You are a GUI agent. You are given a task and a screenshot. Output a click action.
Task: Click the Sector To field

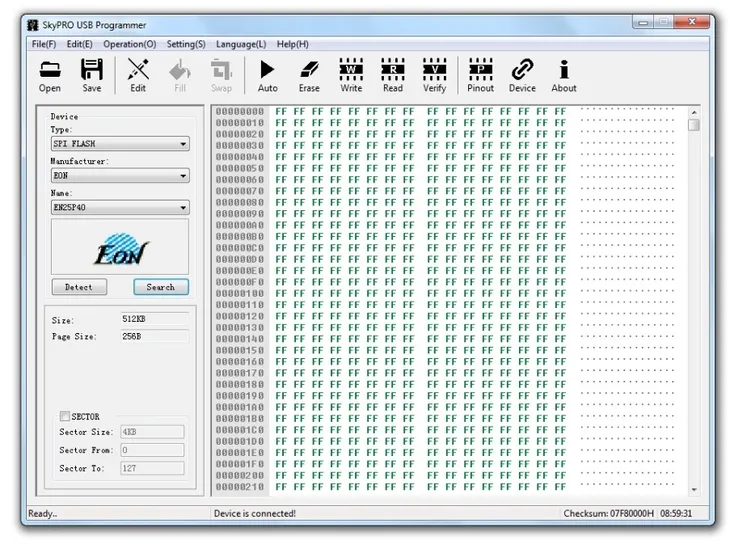pyautogui.click(x=152, y=468)
